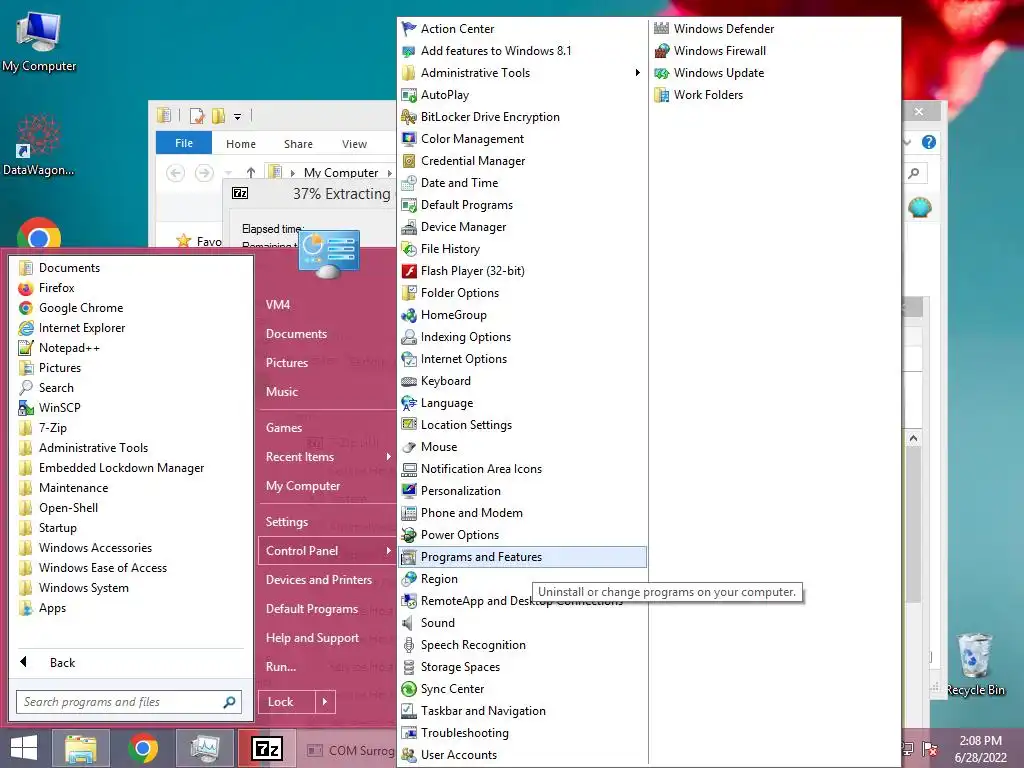This screenshot has height=768, width=1024.
Task: Open File Explorer from the taskbar
Action: coord(81,748)
